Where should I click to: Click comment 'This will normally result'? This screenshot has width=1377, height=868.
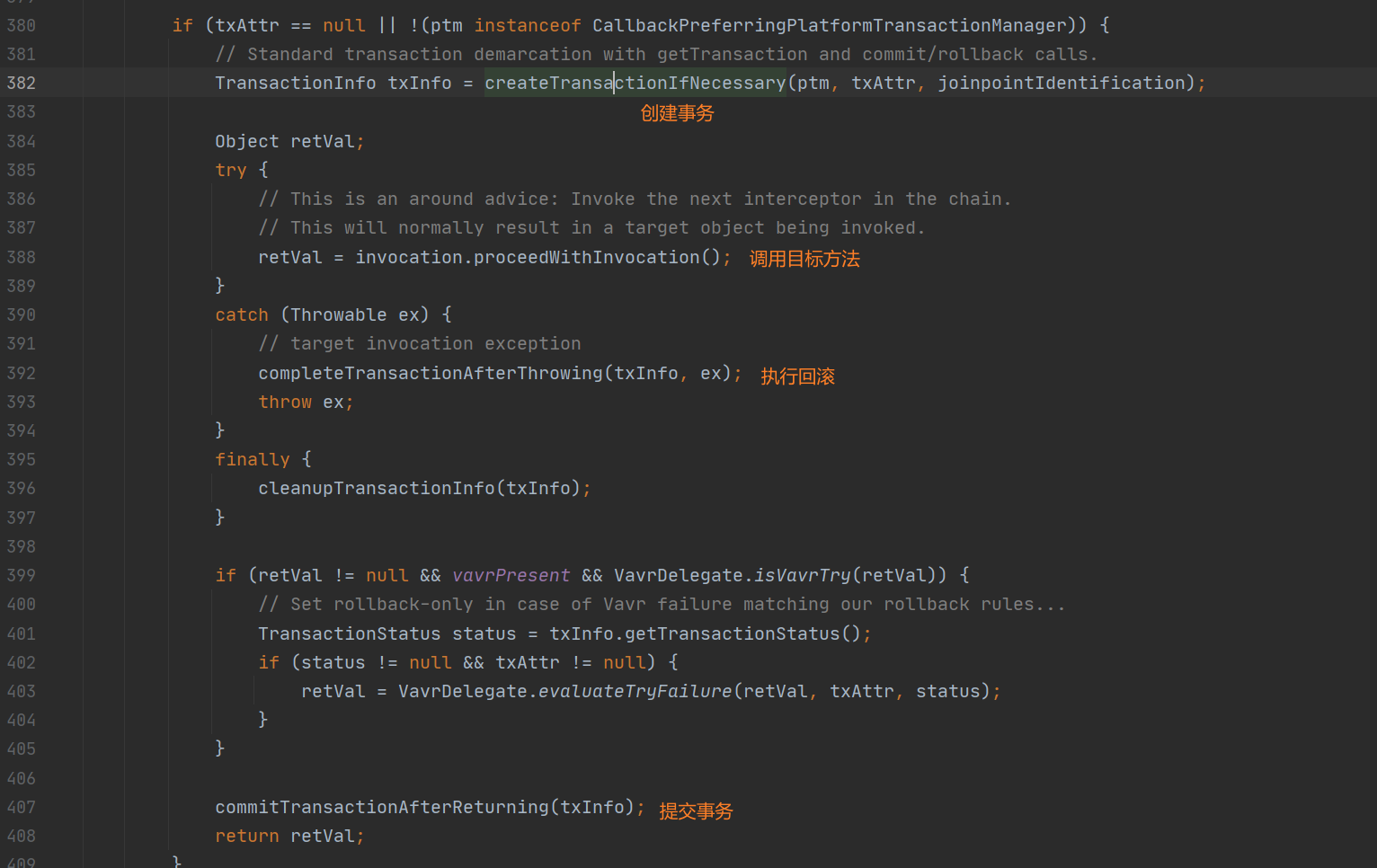click(592, 227)
